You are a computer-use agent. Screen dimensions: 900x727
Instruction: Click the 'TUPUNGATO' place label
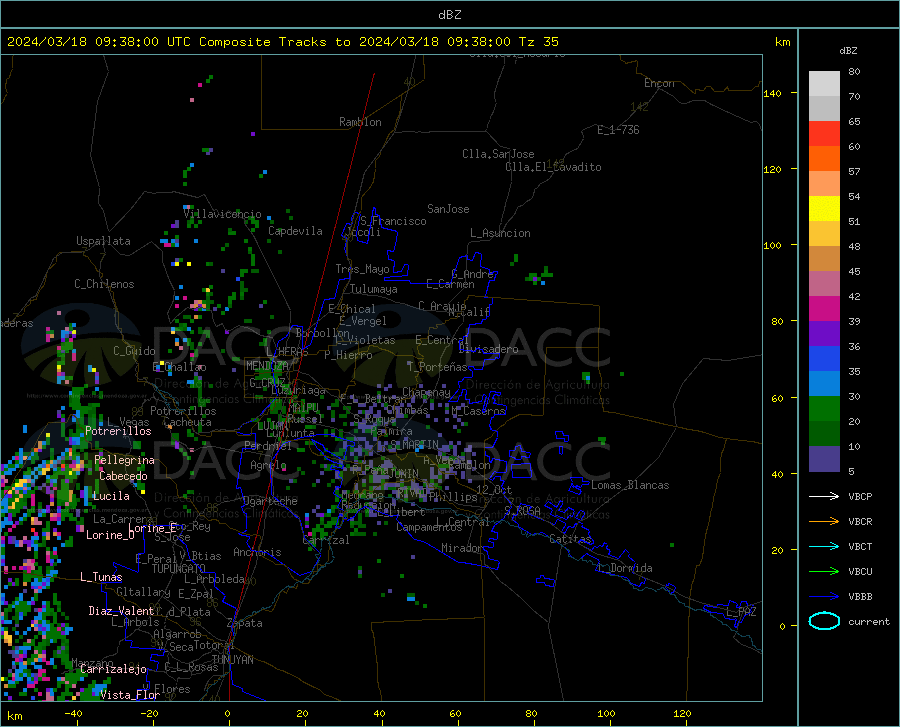pos(179,569)
